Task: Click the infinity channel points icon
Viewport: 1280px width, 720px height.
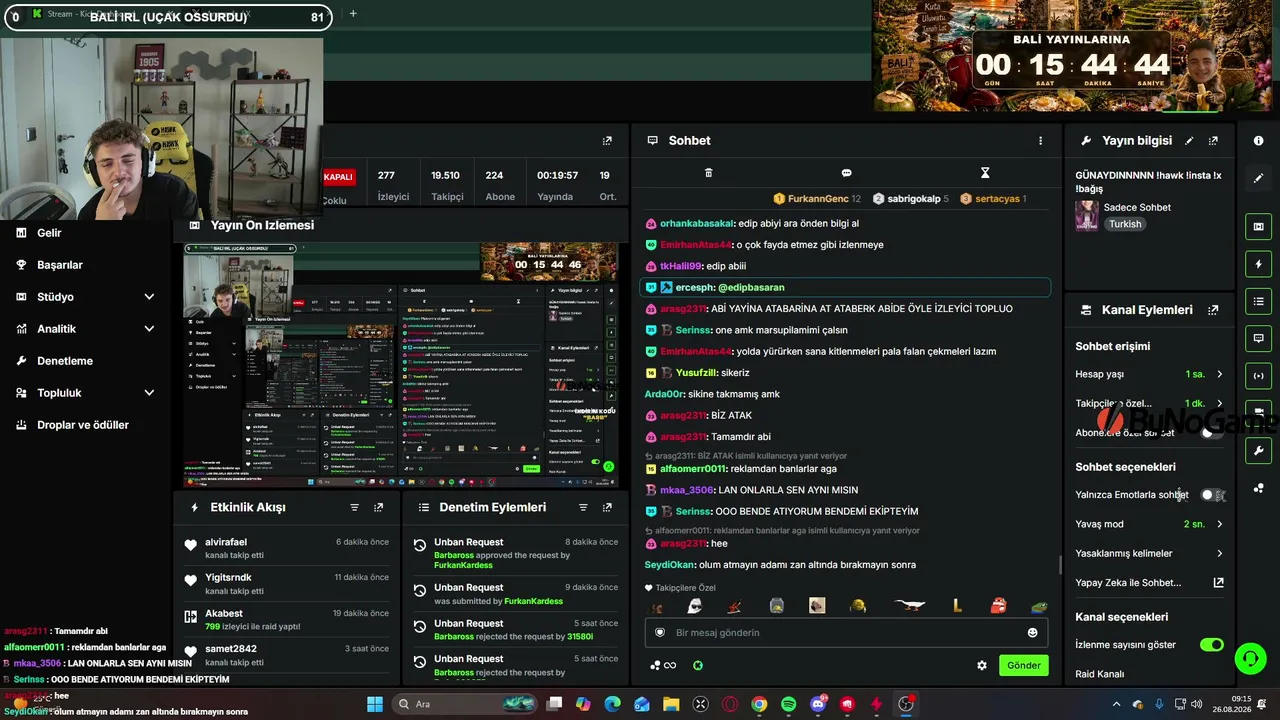Action: 663,665
